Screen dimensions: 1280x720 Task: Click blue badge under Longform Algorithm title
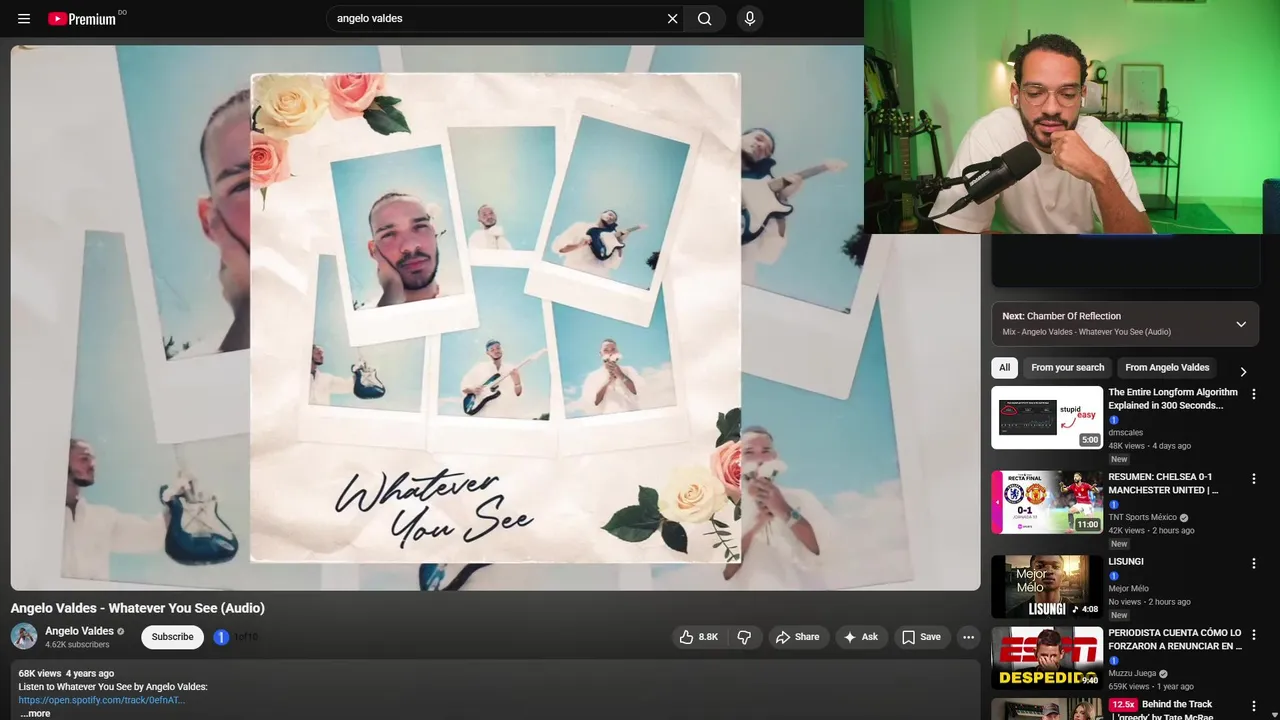click(x=1114, y=420)
